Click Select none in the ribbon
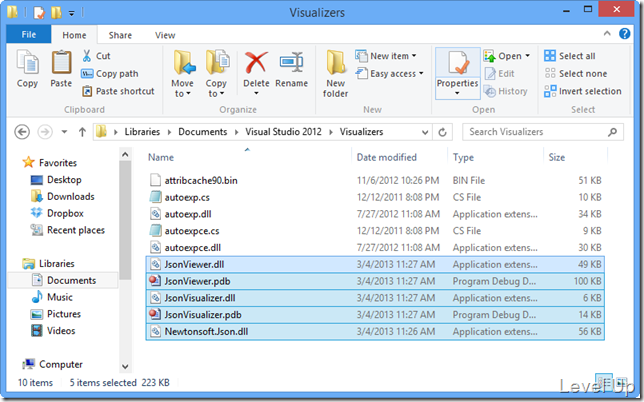The height and width of the screenshot is (402, 644). [x=576, y=74]
